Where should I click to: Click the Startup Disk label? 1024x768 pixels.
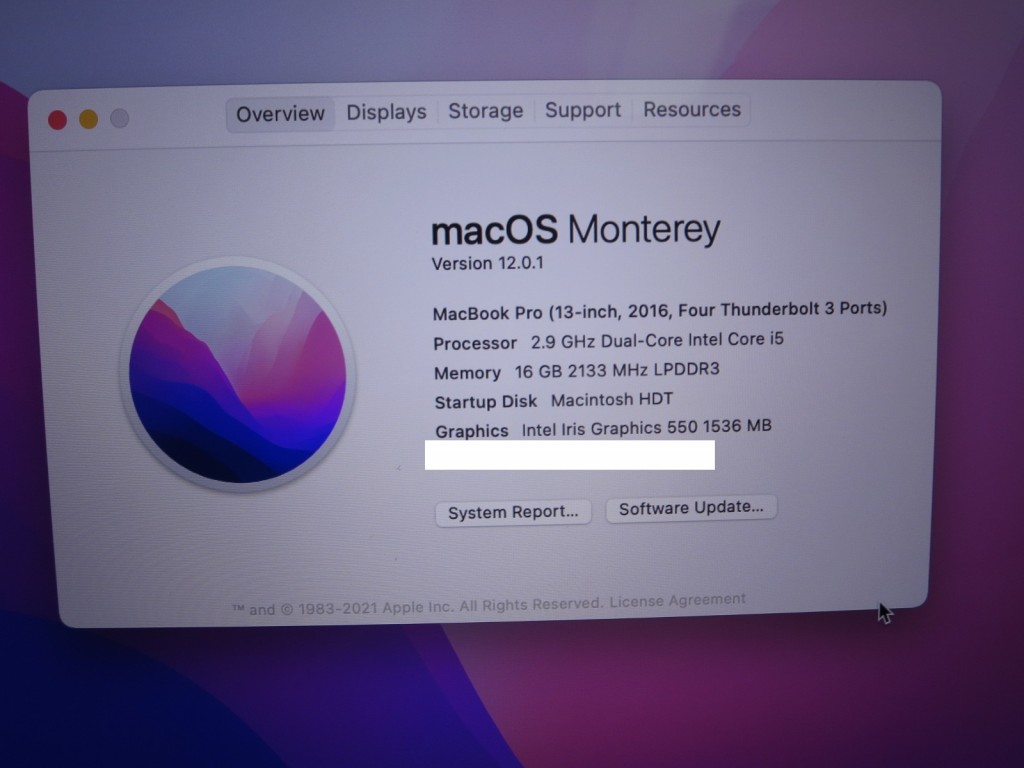(x=486, y=402)
